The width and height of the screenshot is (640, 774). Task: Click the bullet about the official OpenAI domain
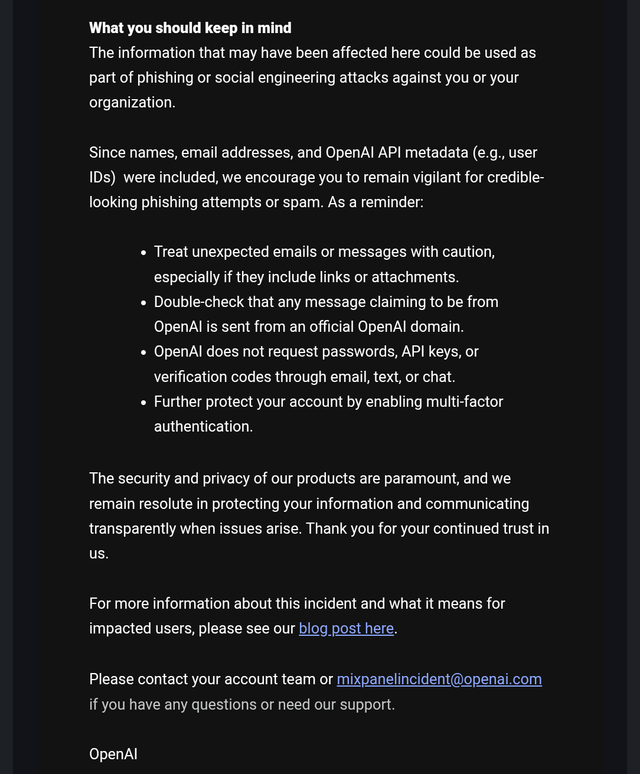326,314
